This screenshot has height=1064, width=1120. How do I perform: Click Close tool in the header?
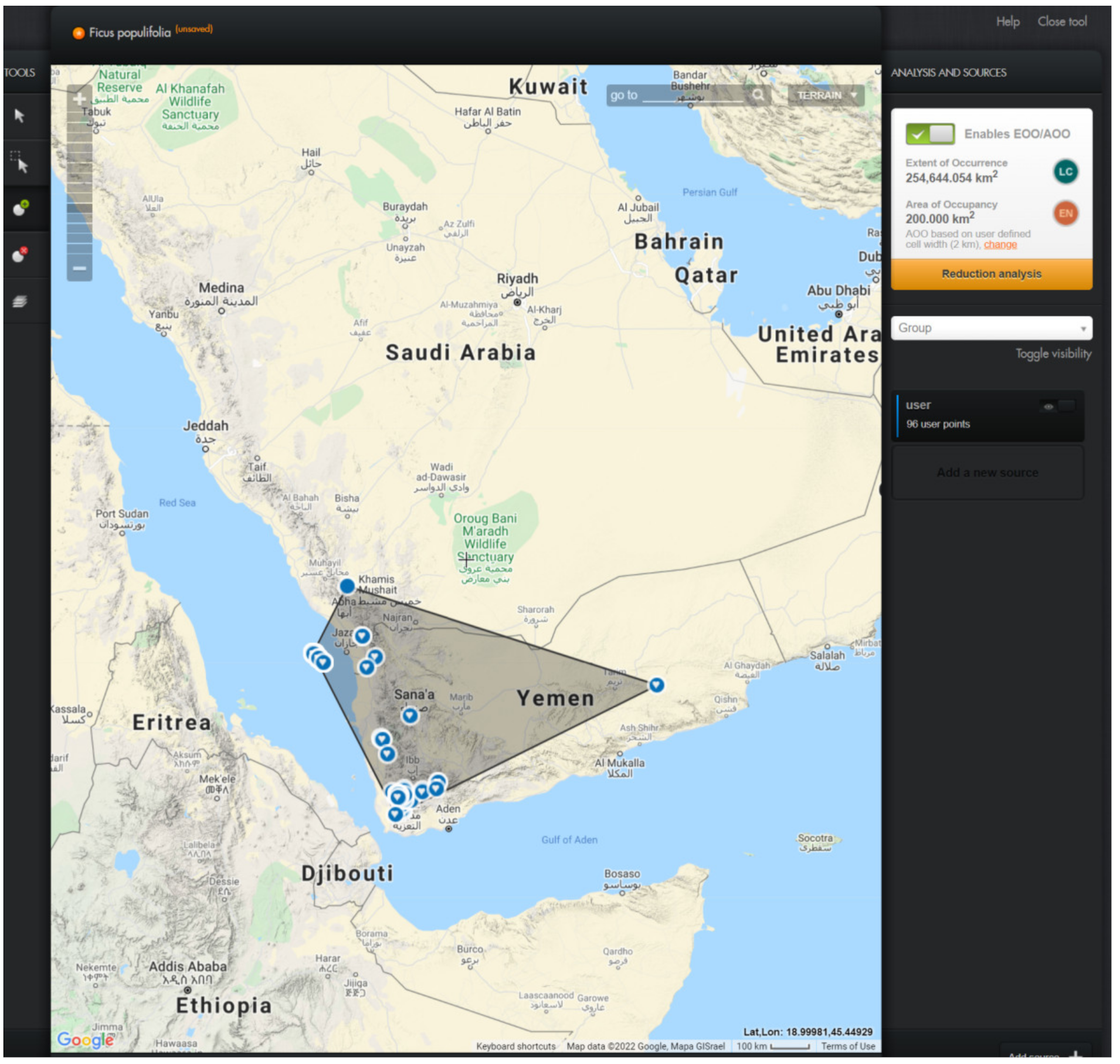coord(1061,22)
